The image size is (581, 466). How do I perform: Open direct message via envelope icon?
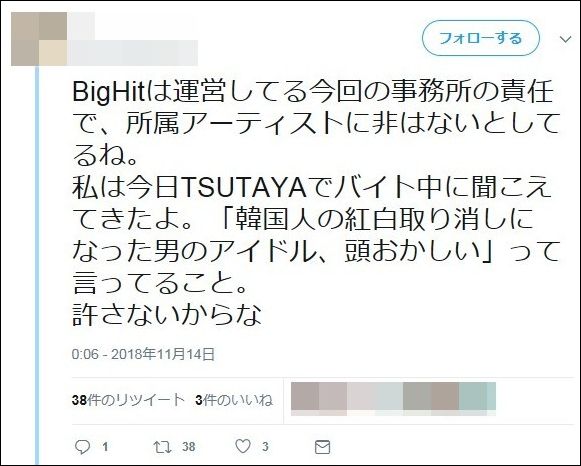[x=322, y=447]
